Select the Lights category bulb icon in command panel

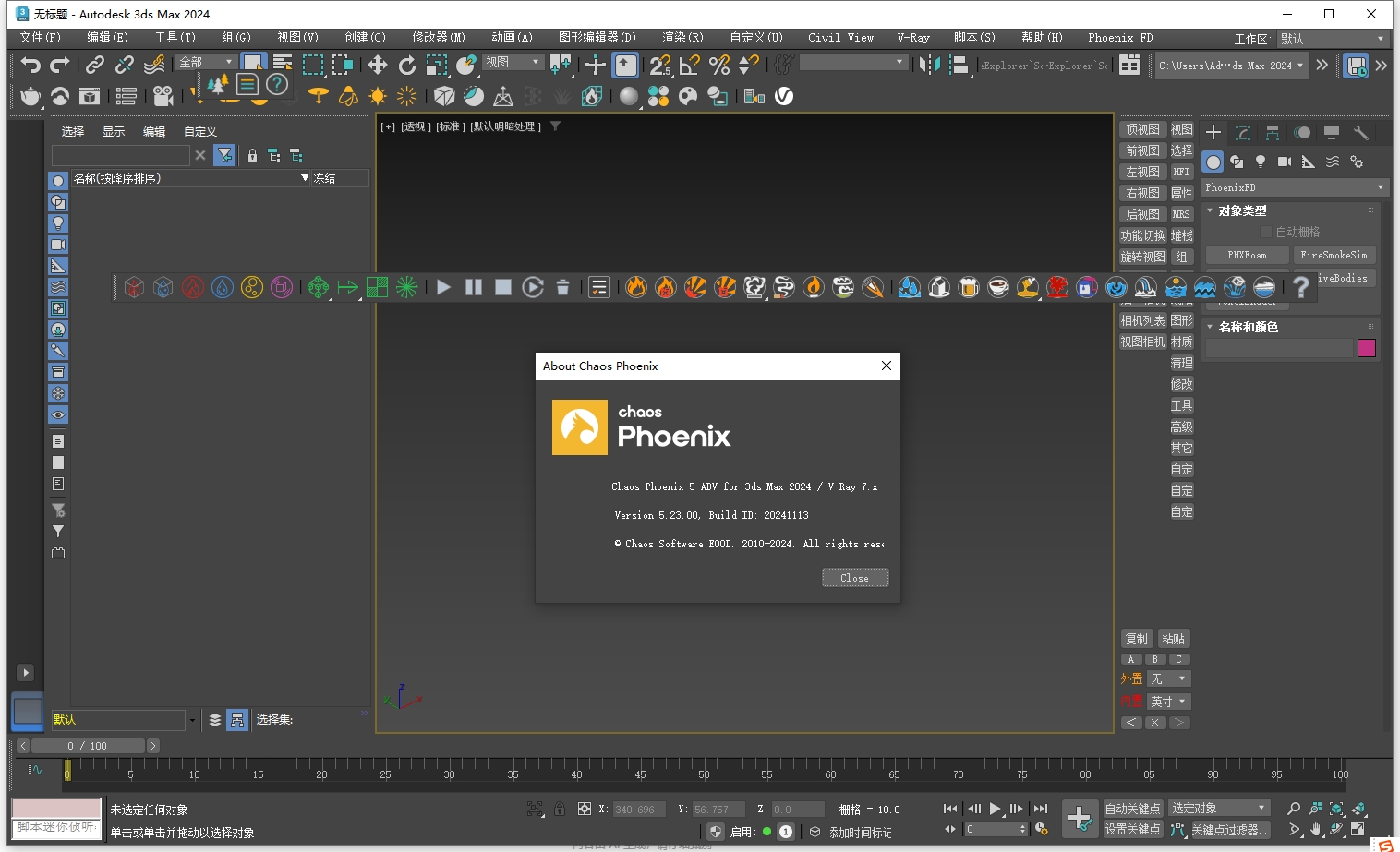1261,162
